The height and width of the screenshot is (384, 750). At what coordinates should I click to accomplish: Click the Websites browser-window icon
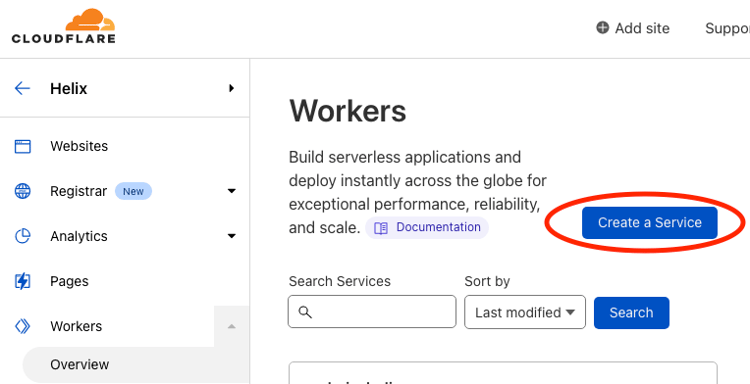22,146
